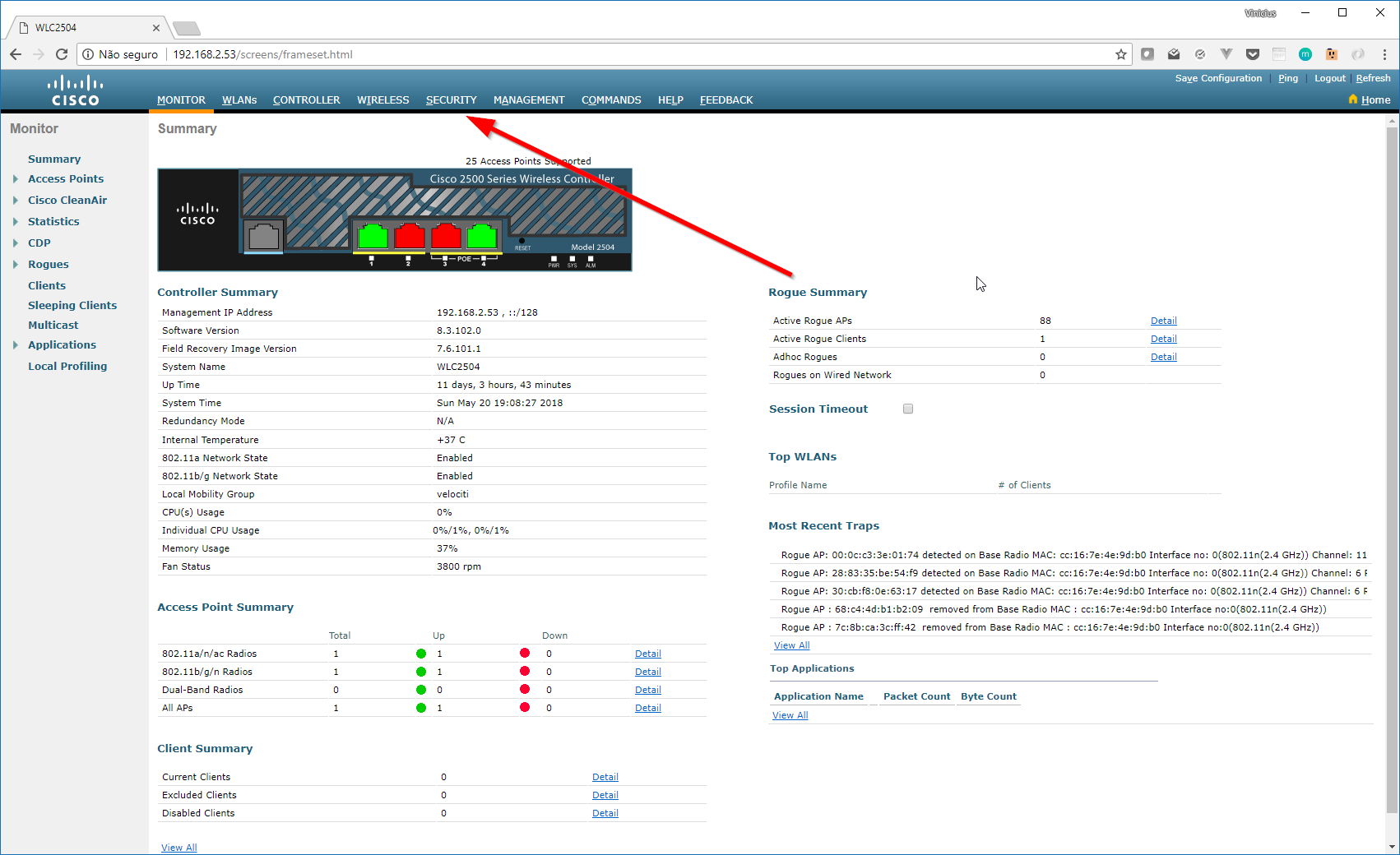The width and height of the screenshot is (1400, 855).
Task: Click the green port 4 icon
Action: tap(482, 236)
